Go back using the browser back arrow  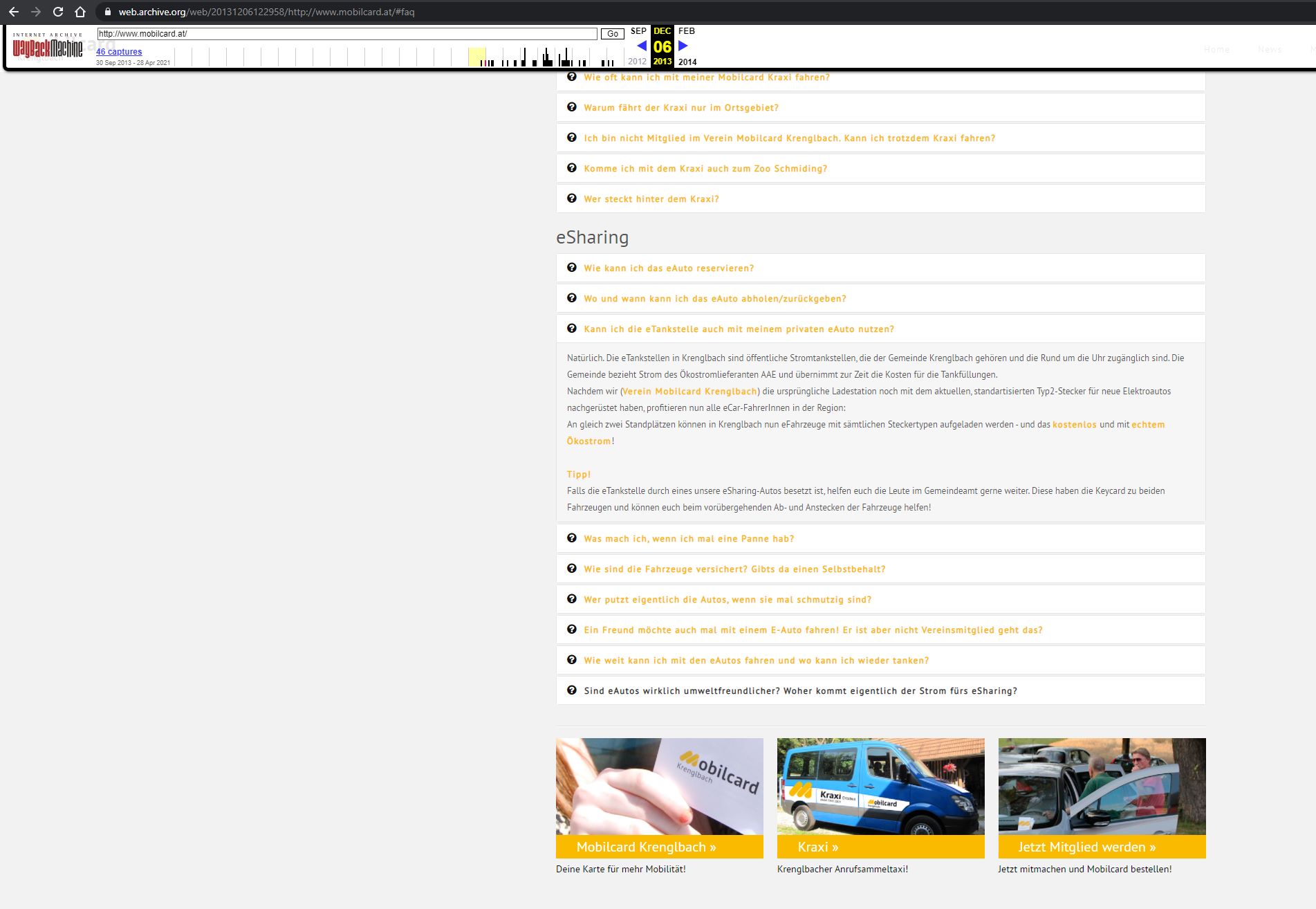[13, 12]
